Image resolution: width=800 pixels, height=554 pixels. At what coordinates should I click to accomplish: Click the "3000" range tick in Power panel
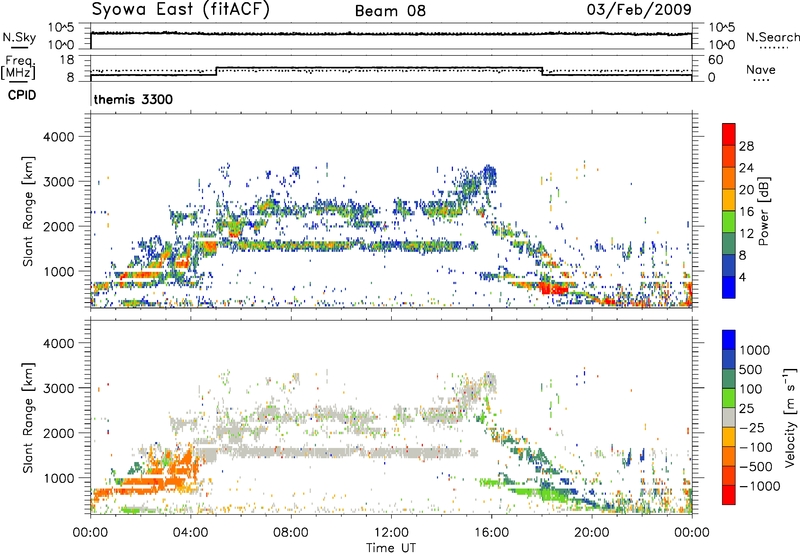59,182
